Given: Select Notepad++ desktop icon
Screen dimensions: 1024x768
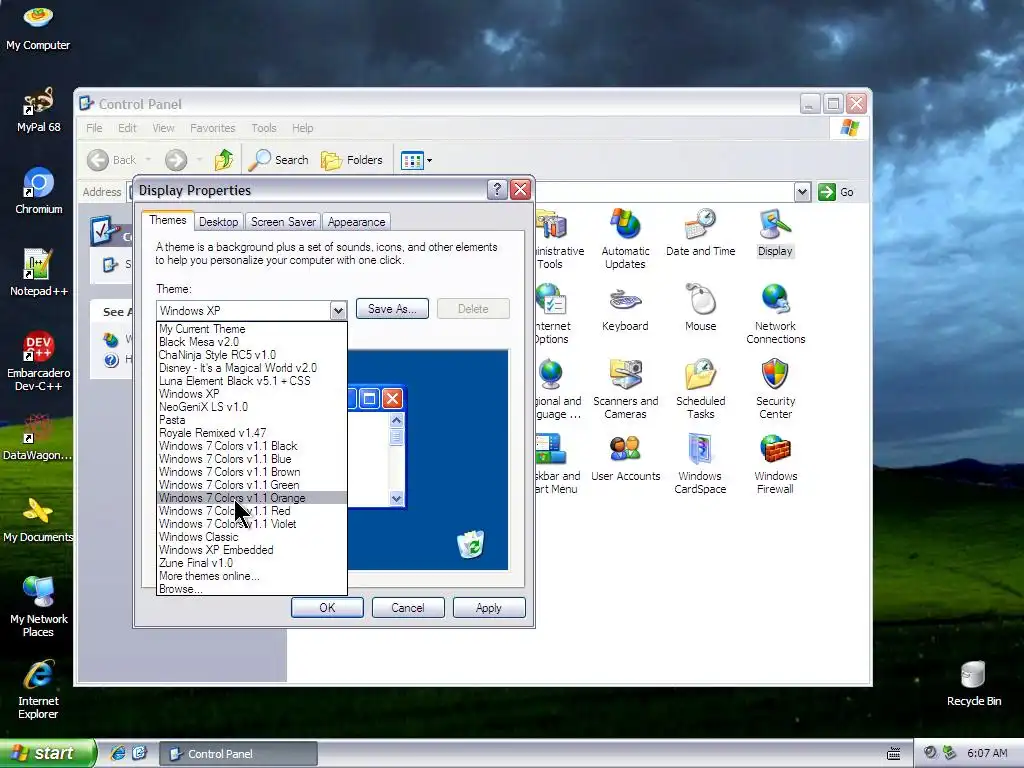Looking at the screenshot, I should (x=38, y=274).
